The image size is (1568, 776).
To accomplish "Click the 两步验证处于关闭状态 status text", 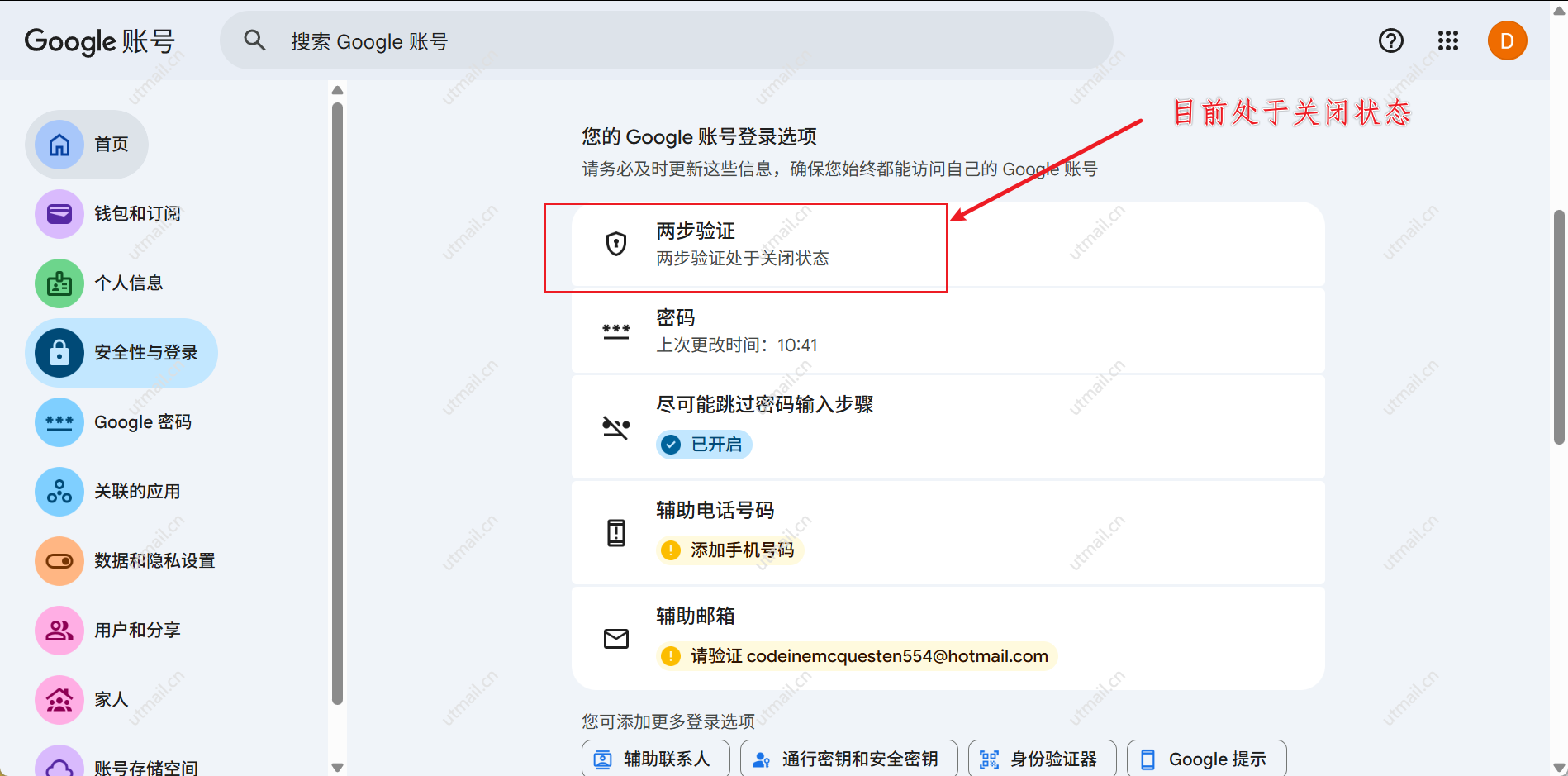I will 743,259.
